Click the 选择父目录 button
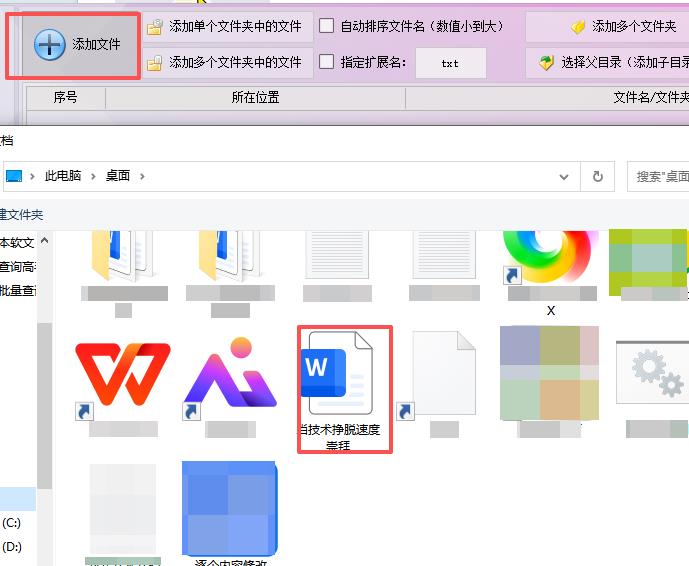This screenshot has width=689, height=566. point(612,62)
